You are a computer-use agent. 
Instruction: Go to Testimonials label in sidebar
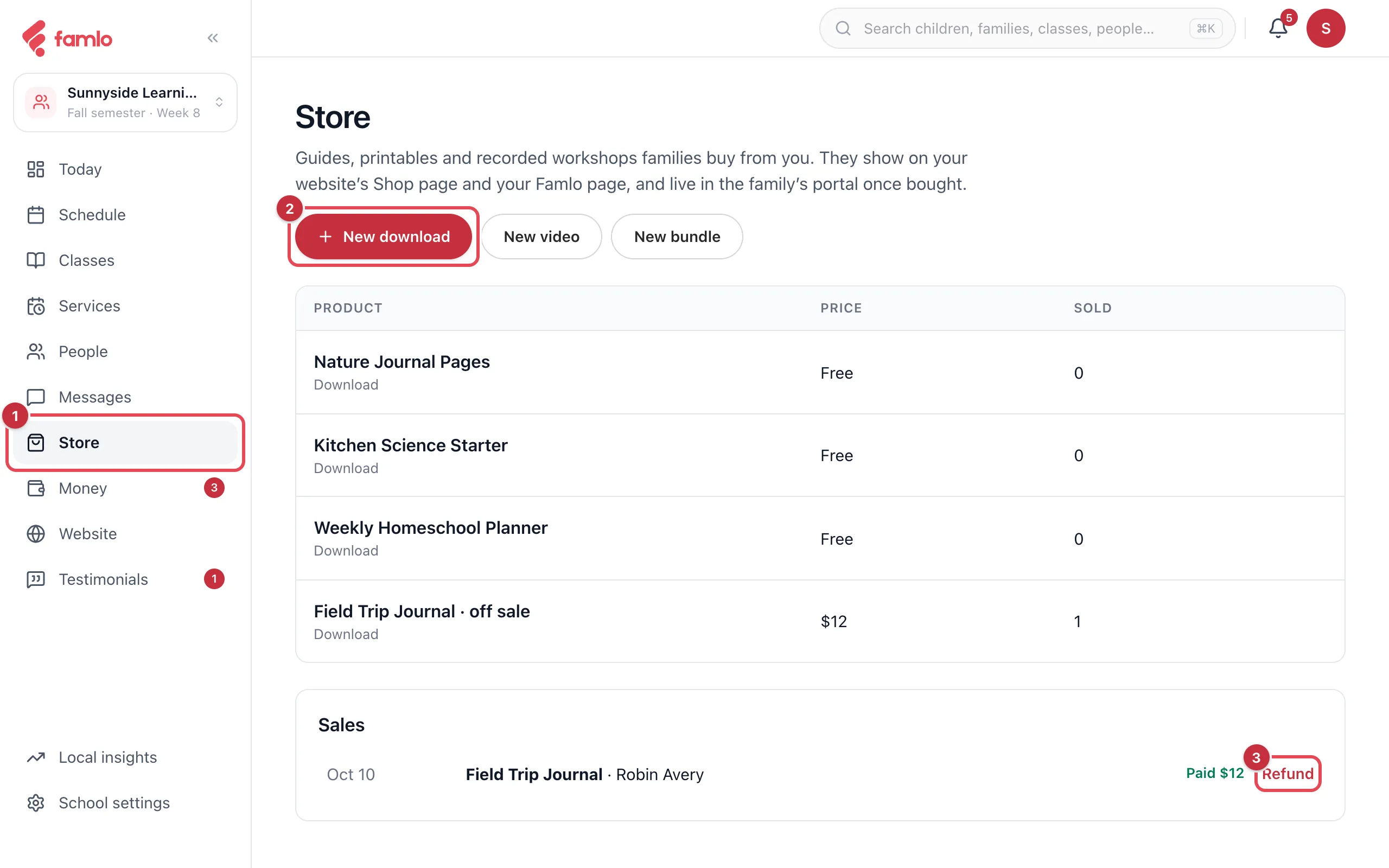coord(103,579)
